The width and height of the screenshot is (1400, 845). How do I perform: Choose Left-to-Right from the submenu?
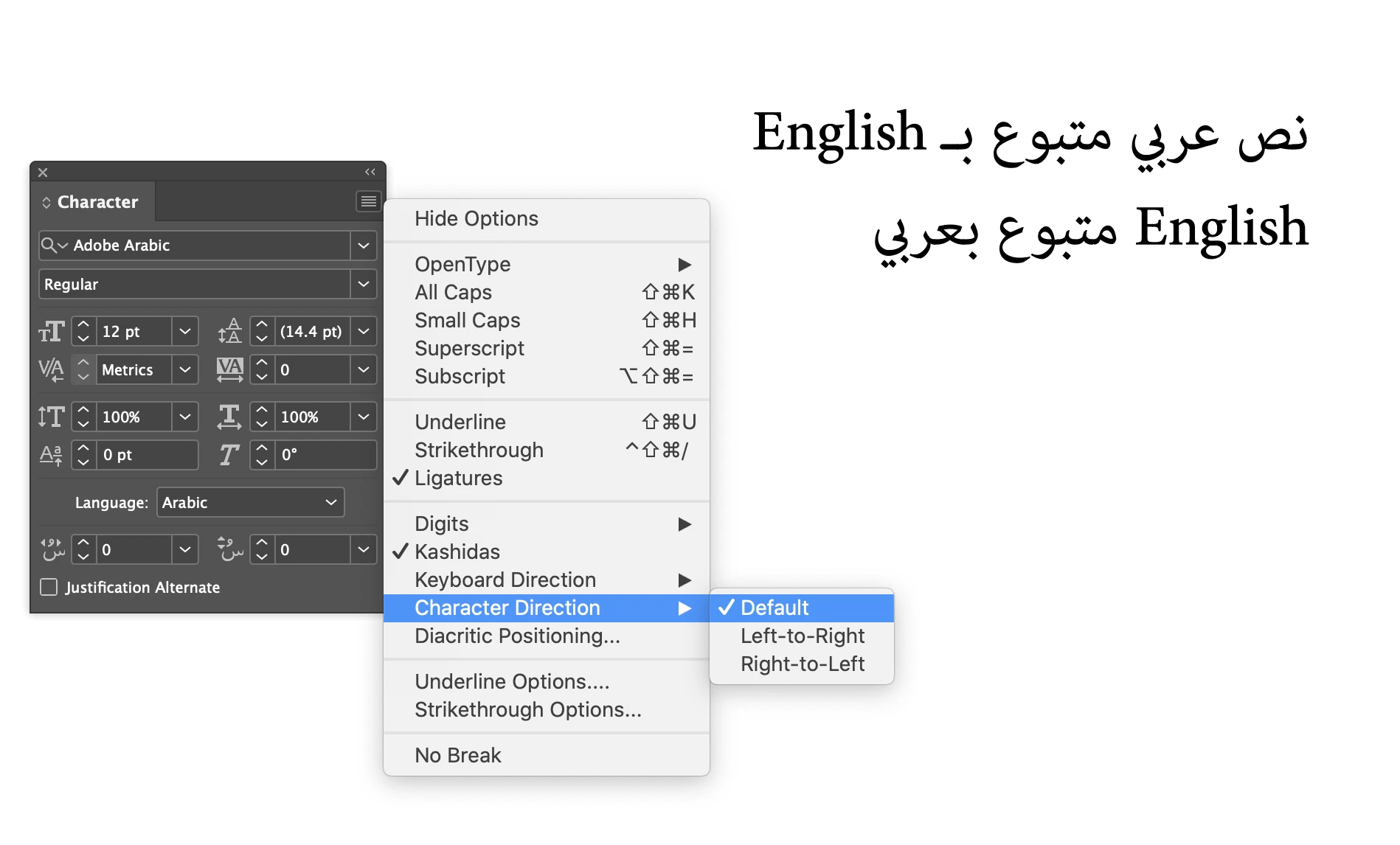click(x=802, y=636)
